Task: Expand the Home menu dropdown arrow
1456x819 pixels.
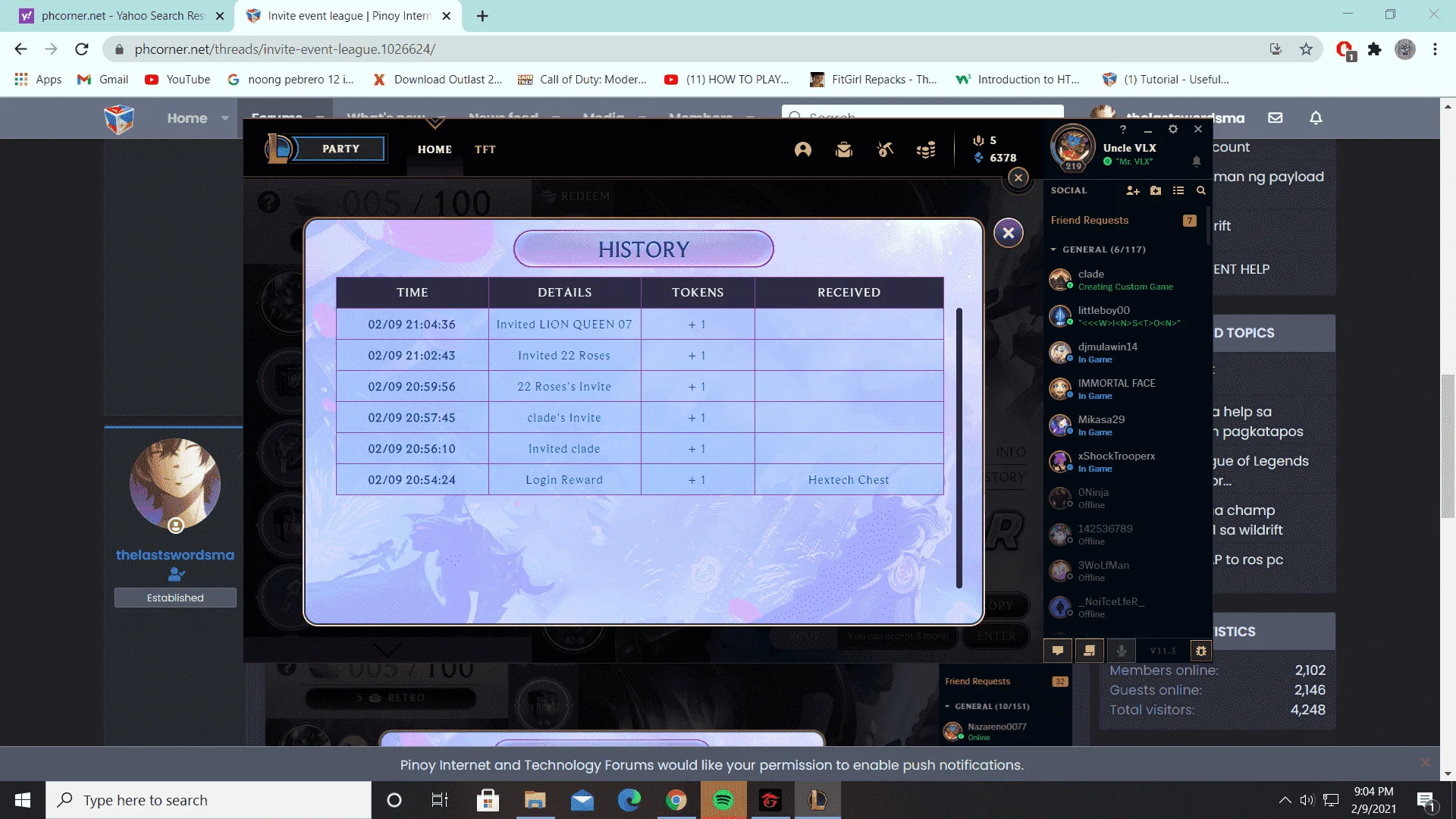Action: pyautogui.click(x=225, y=118)
